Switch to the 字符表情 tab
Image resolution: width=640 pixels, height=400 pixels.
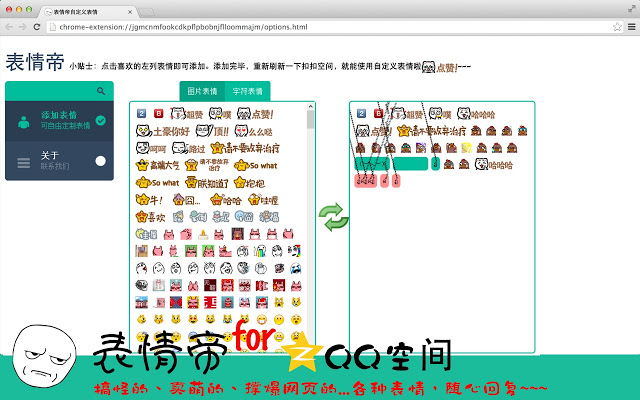pos(247,91)
